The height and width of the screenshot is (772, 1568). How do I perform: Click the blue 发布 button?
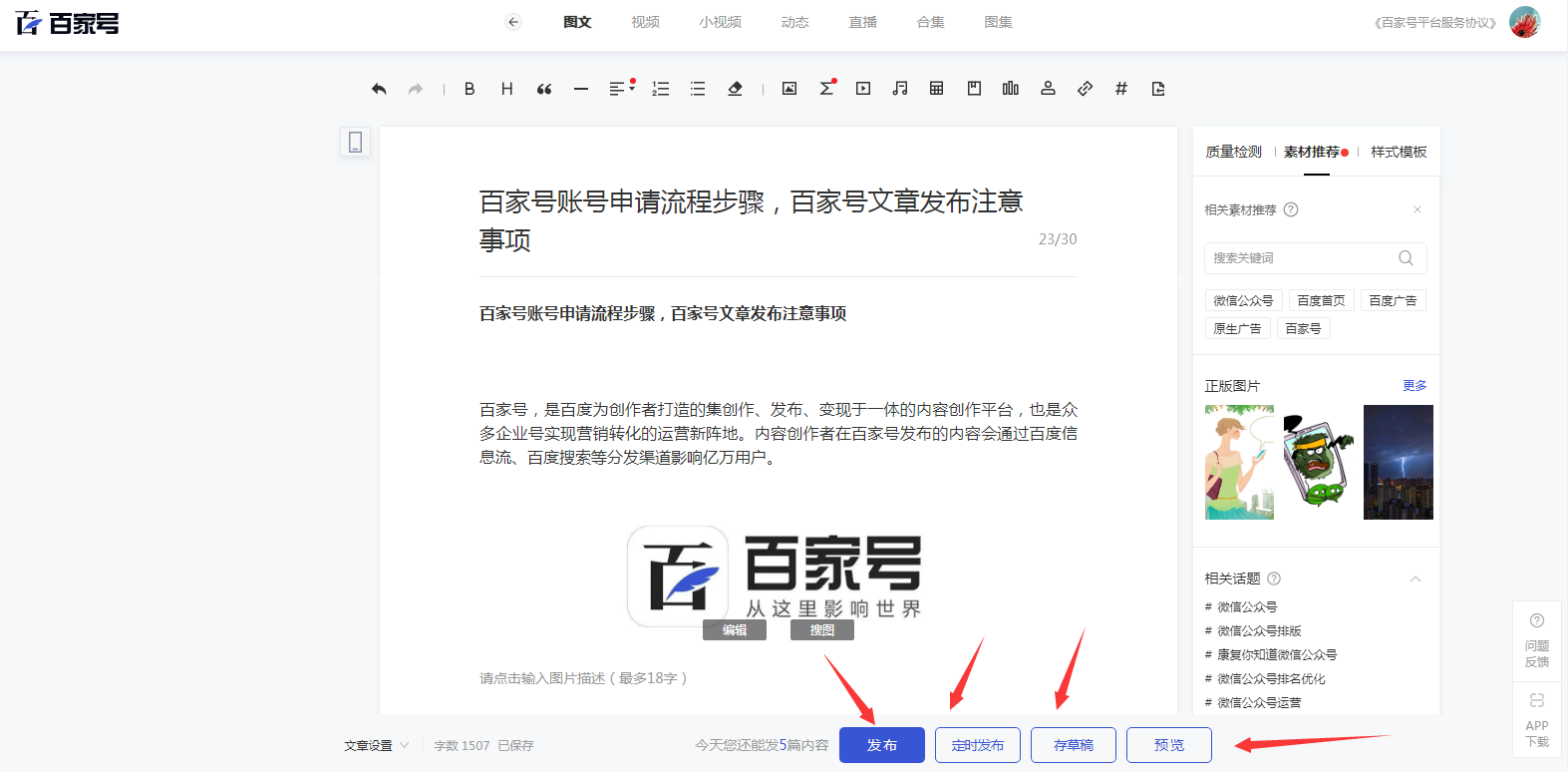(x=882, y=745)
